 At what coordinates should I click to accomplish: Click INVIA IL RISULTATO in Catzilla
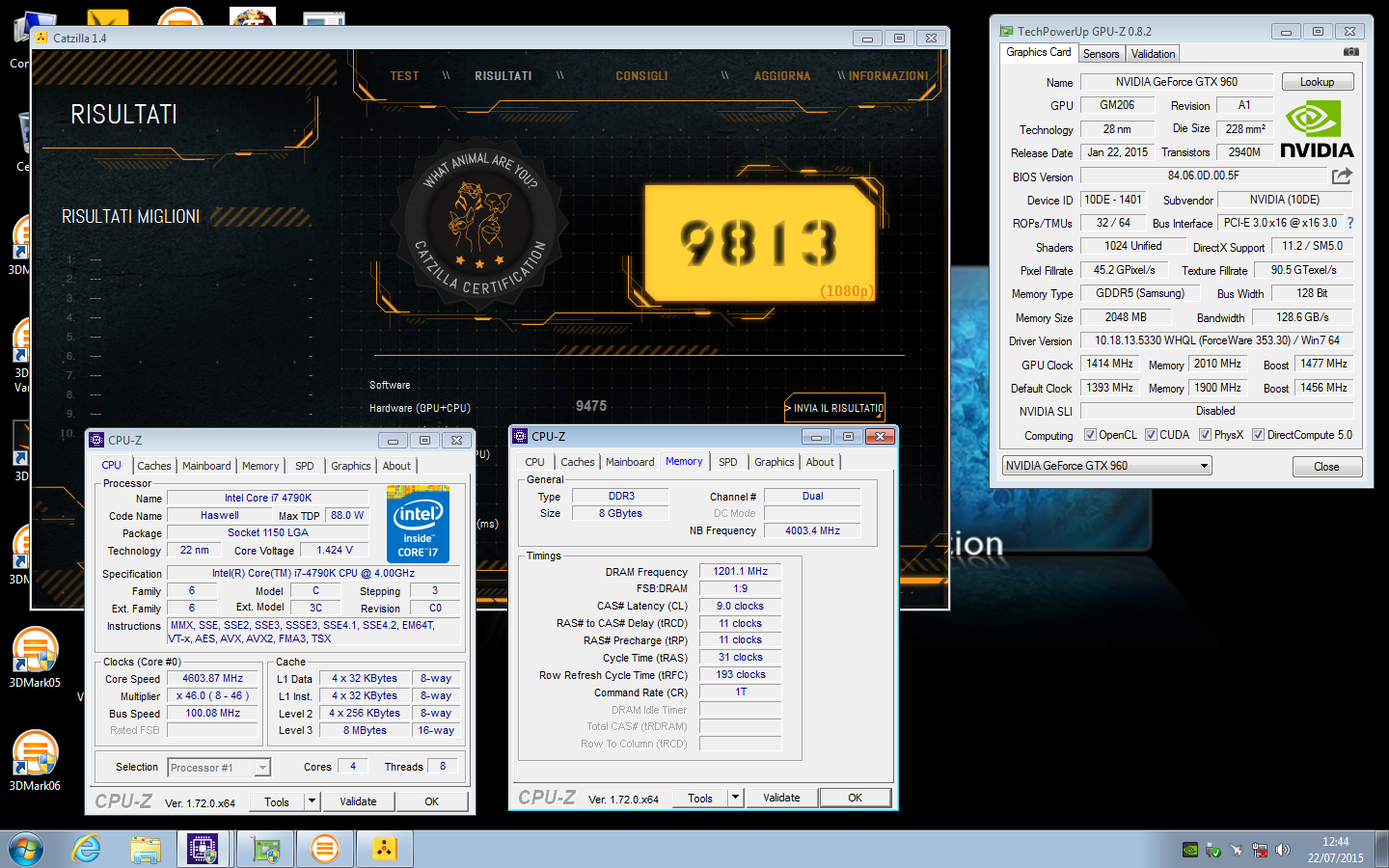click(834, 408)
